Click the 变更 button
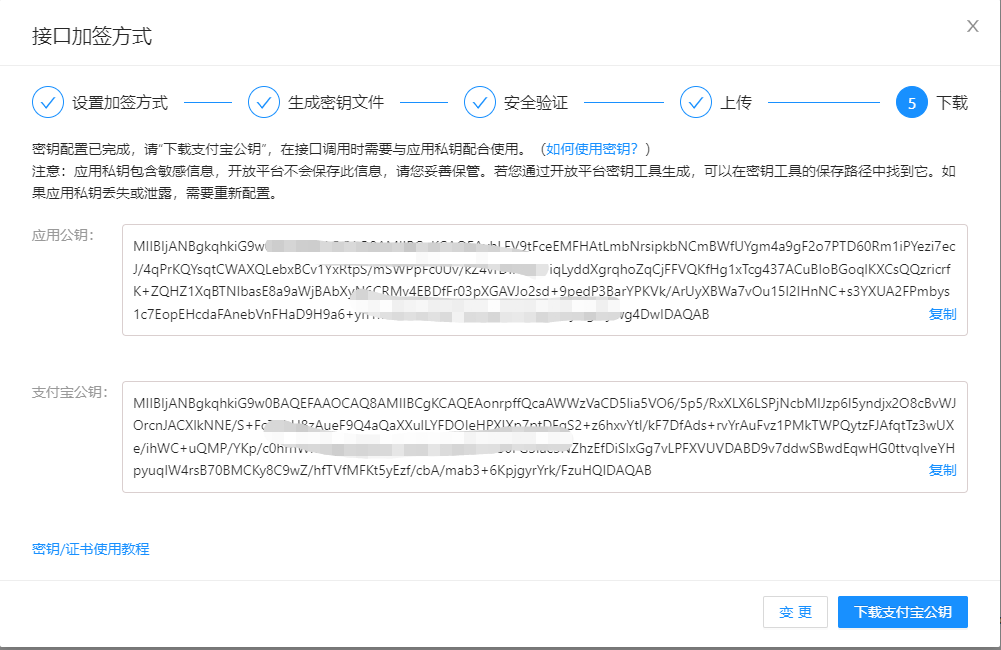 click(x=795, y=612)
